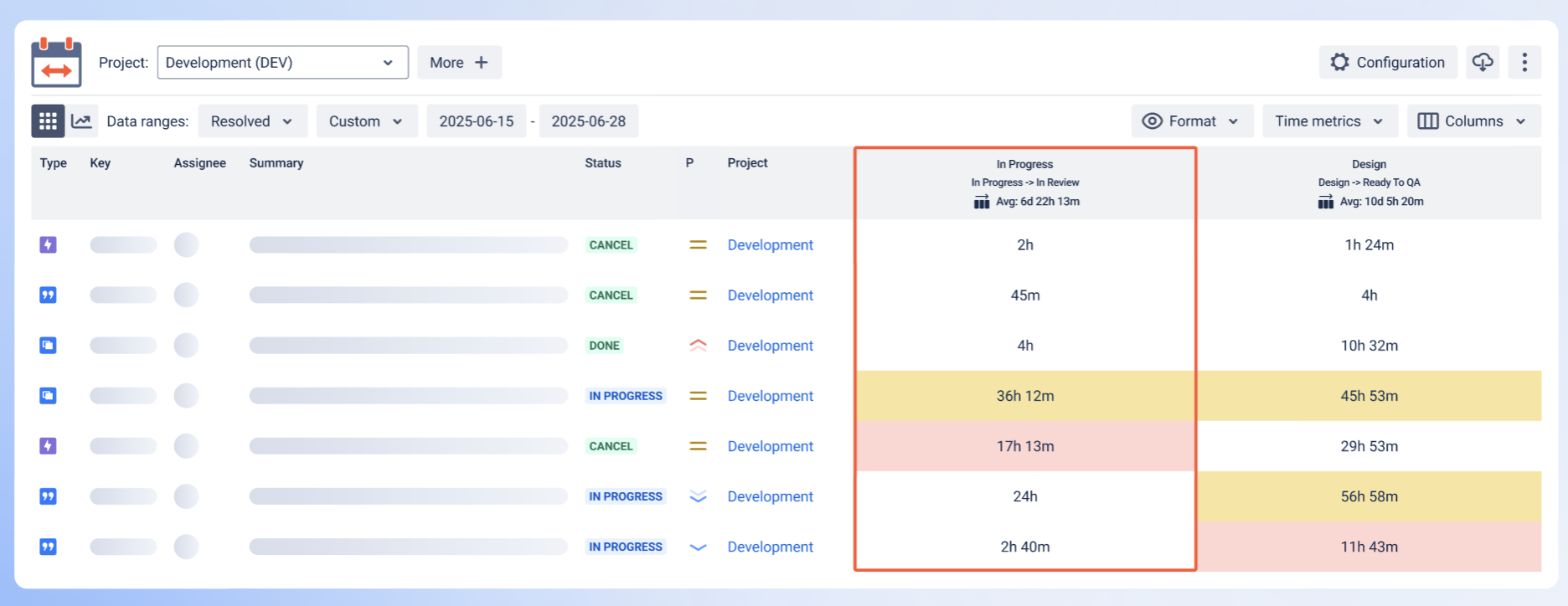Click the type icon in the 36h 12m row
Viewport: 1568px width, 606px height.
pos(48,395)
